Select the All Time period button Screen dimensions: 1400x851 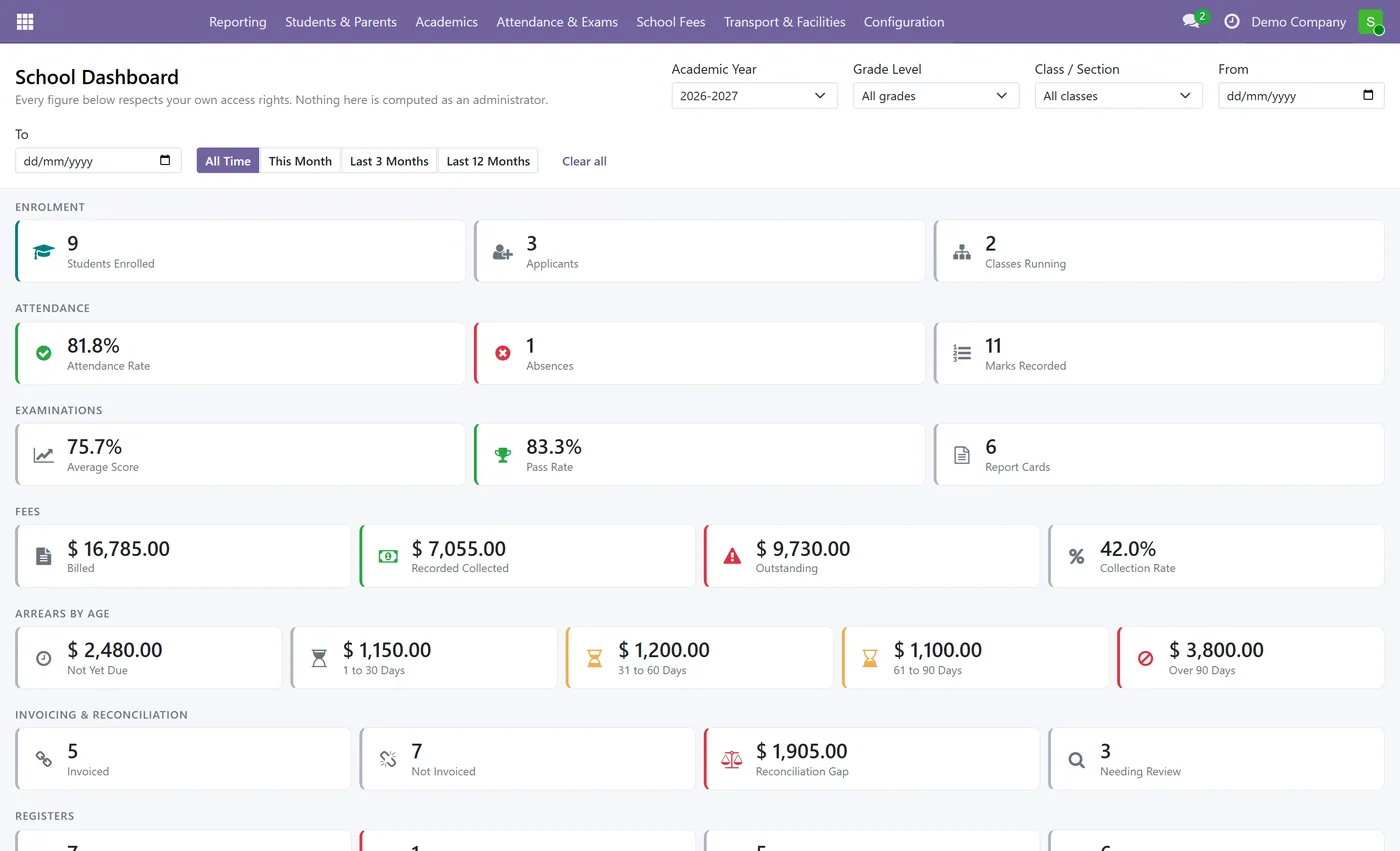(228, 161)
